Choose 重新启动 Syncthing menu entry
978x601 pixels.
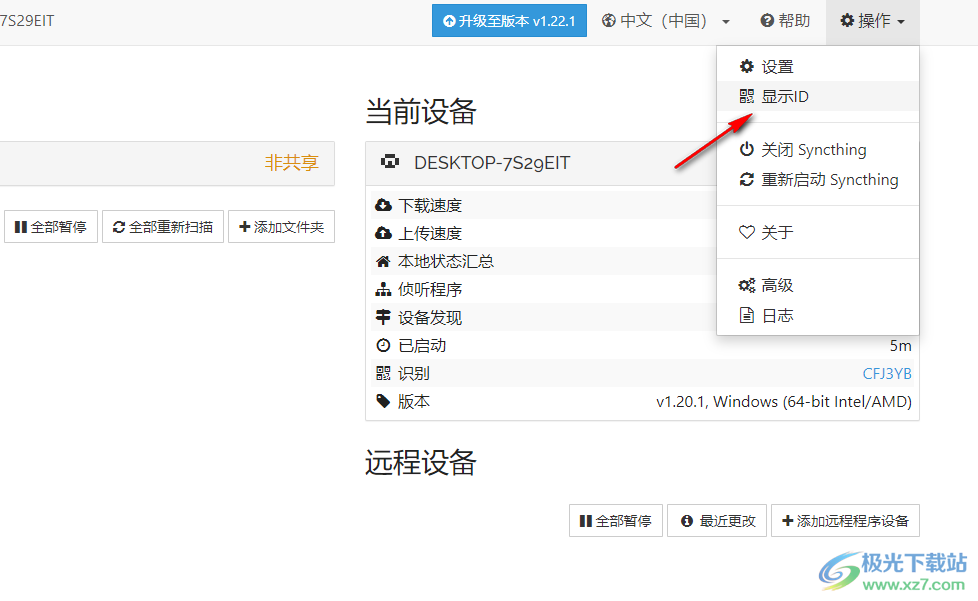point(818,180)
